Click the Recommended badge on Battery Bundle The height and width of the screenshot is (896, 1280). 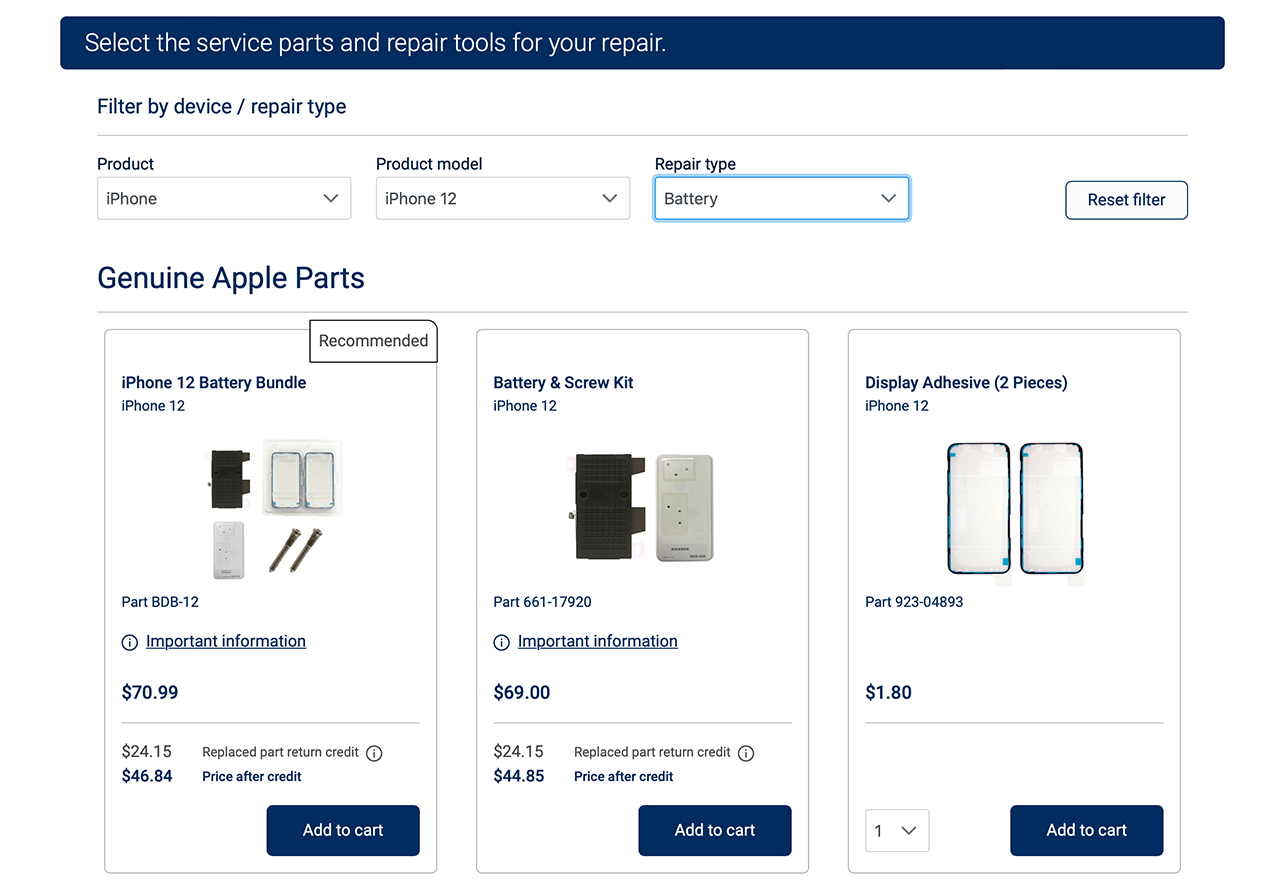[x=374, y=340]
